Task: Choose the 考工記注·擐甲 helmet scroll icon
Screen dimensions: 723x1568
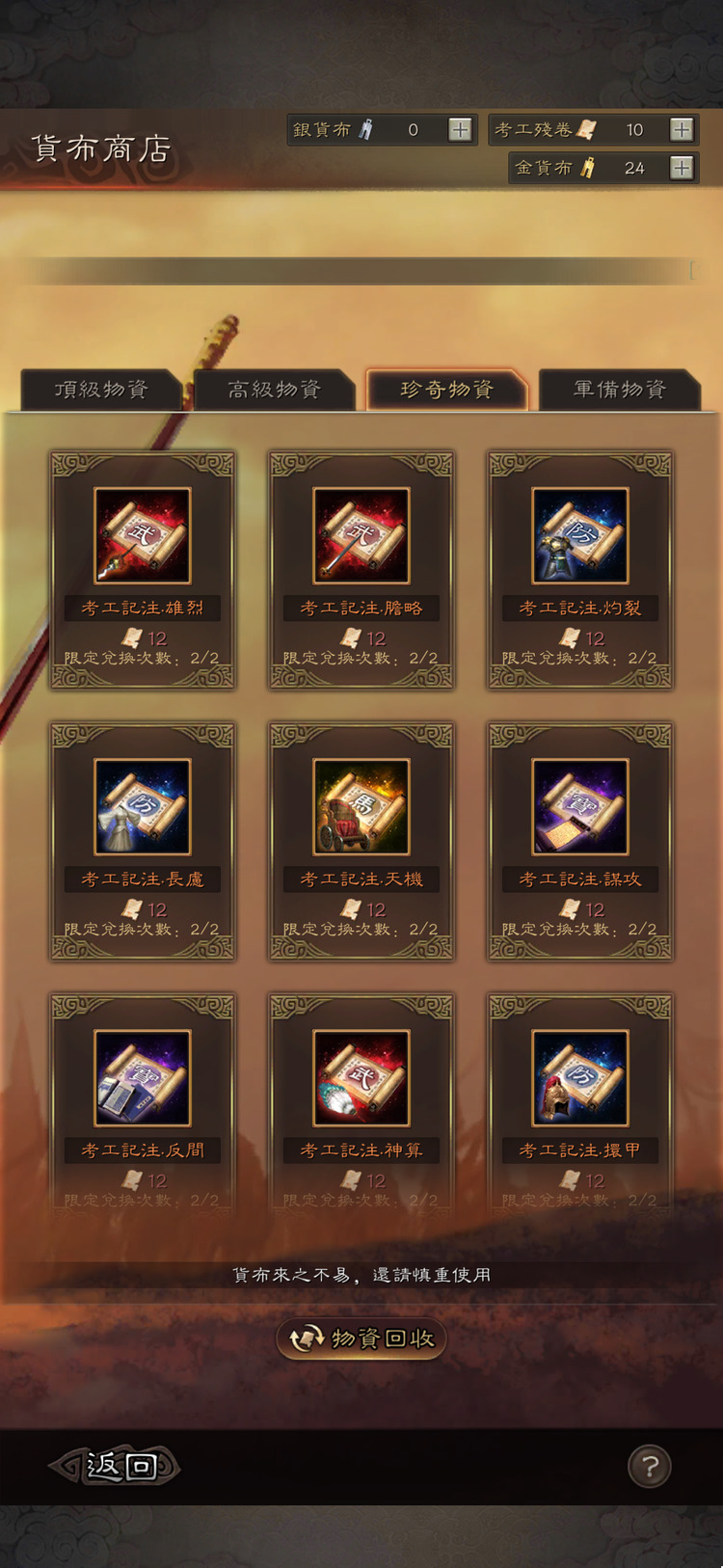Action: [x=580, y=1077]
